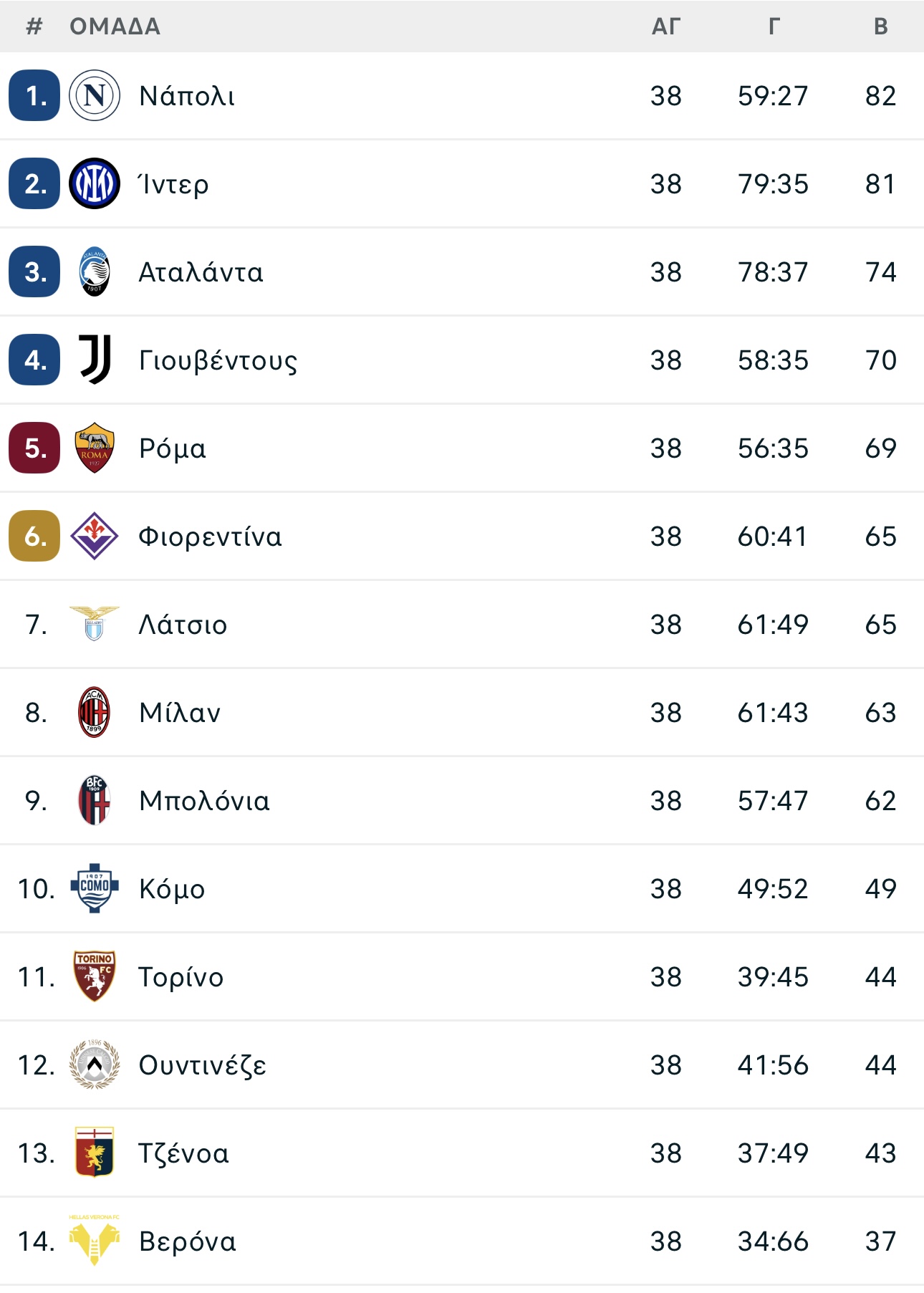The height and width of the screenshot is (1293, 924).
Task: Click the gold position 6 badge
Action: pos(34,536)
